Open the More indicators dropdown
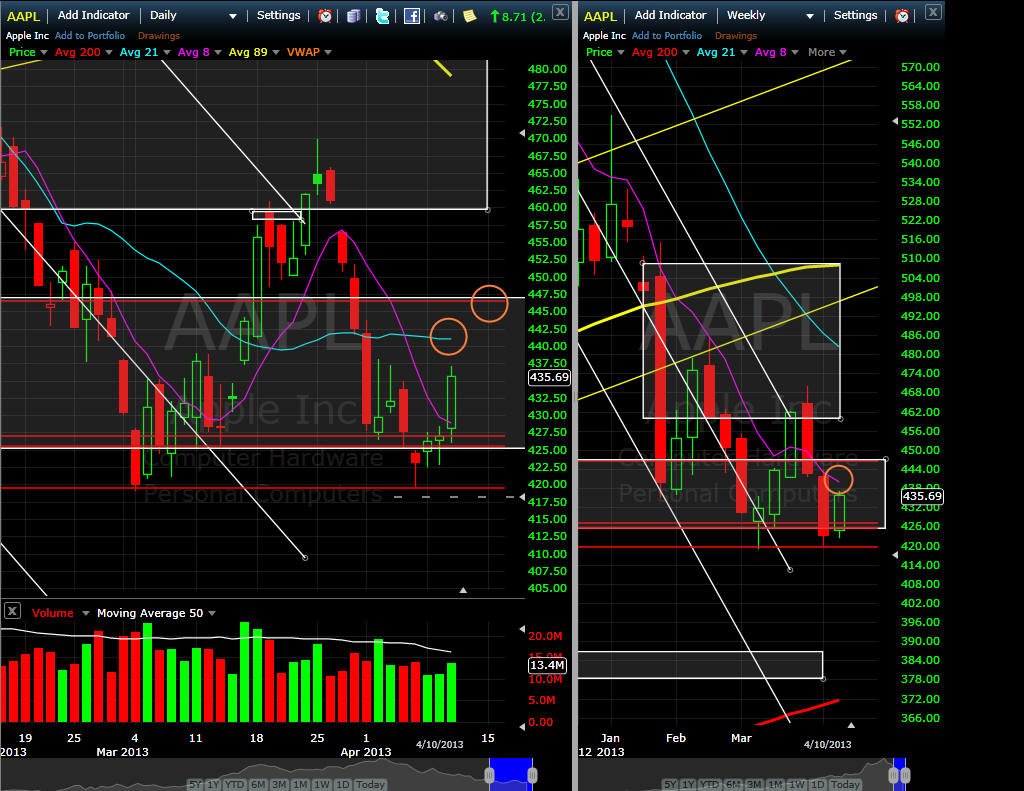The width and height of the screenshot is (1024, 791). coord(827,52)
